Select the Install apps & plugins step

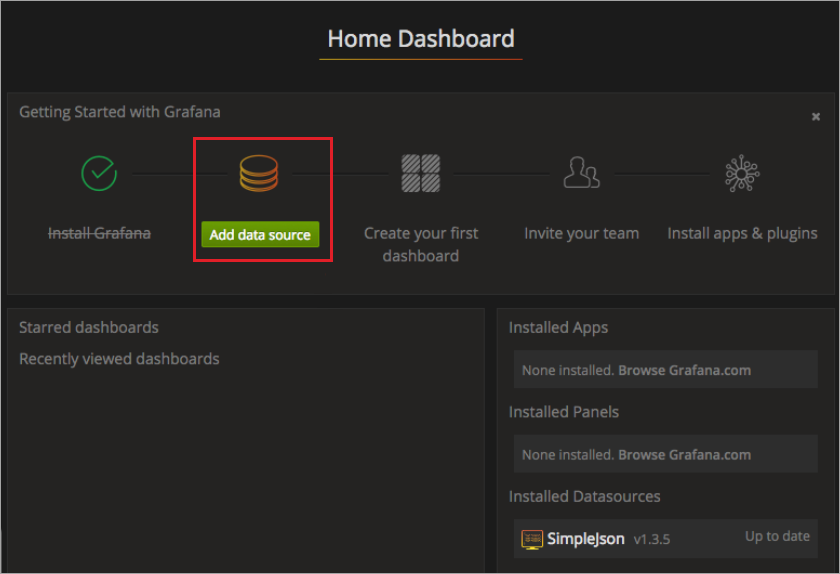pos(742,234)
